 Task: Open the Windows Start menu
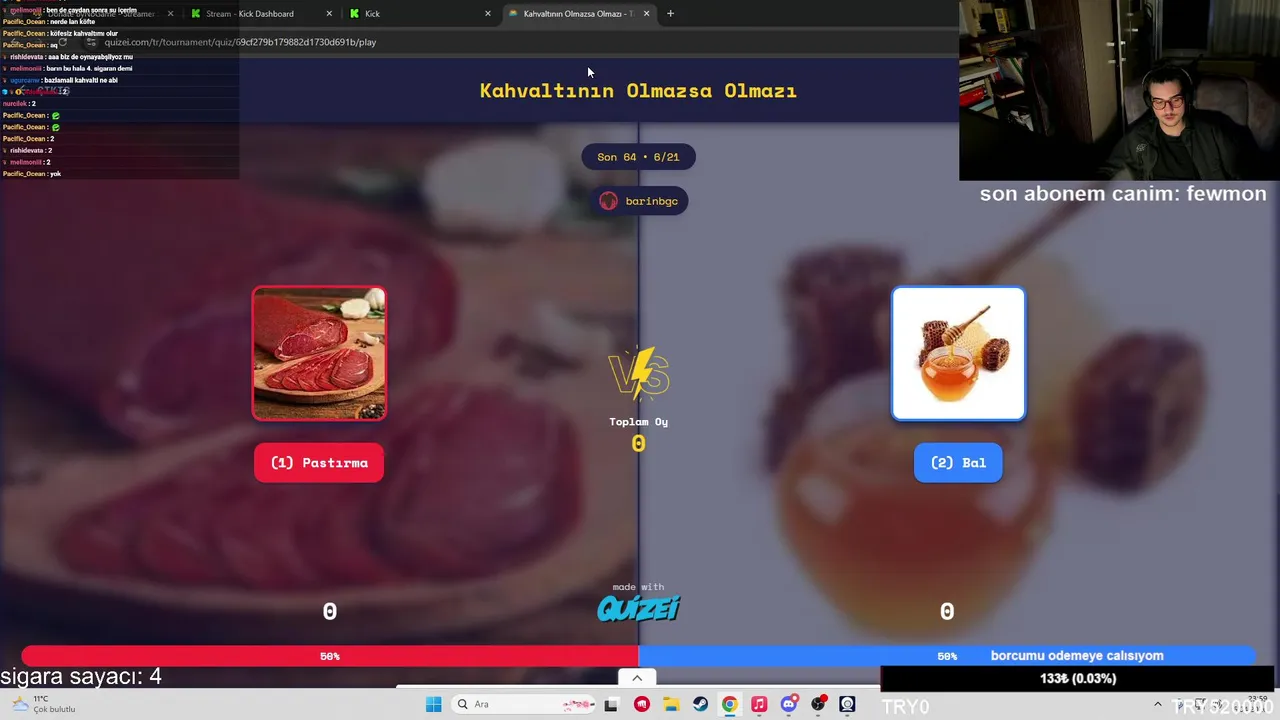(x=433, y=704)
